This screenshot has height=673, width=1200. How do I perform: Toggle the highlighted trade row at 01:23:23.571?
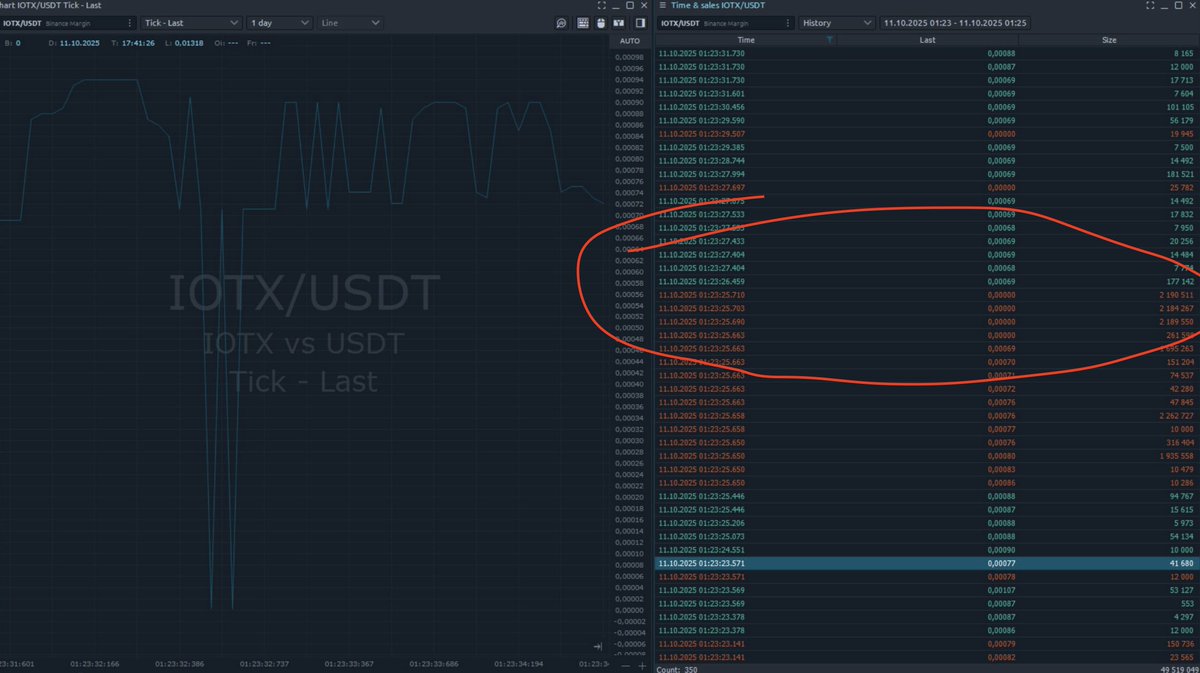(x=900, y=562)
